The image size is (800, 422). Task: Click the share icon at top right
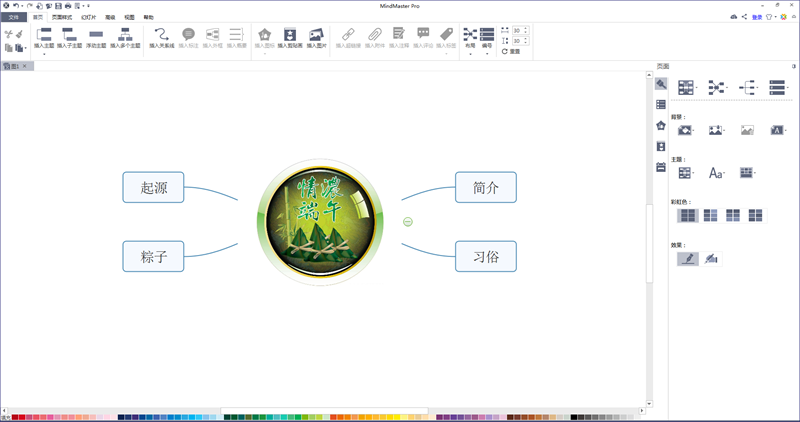click(744, 17)
